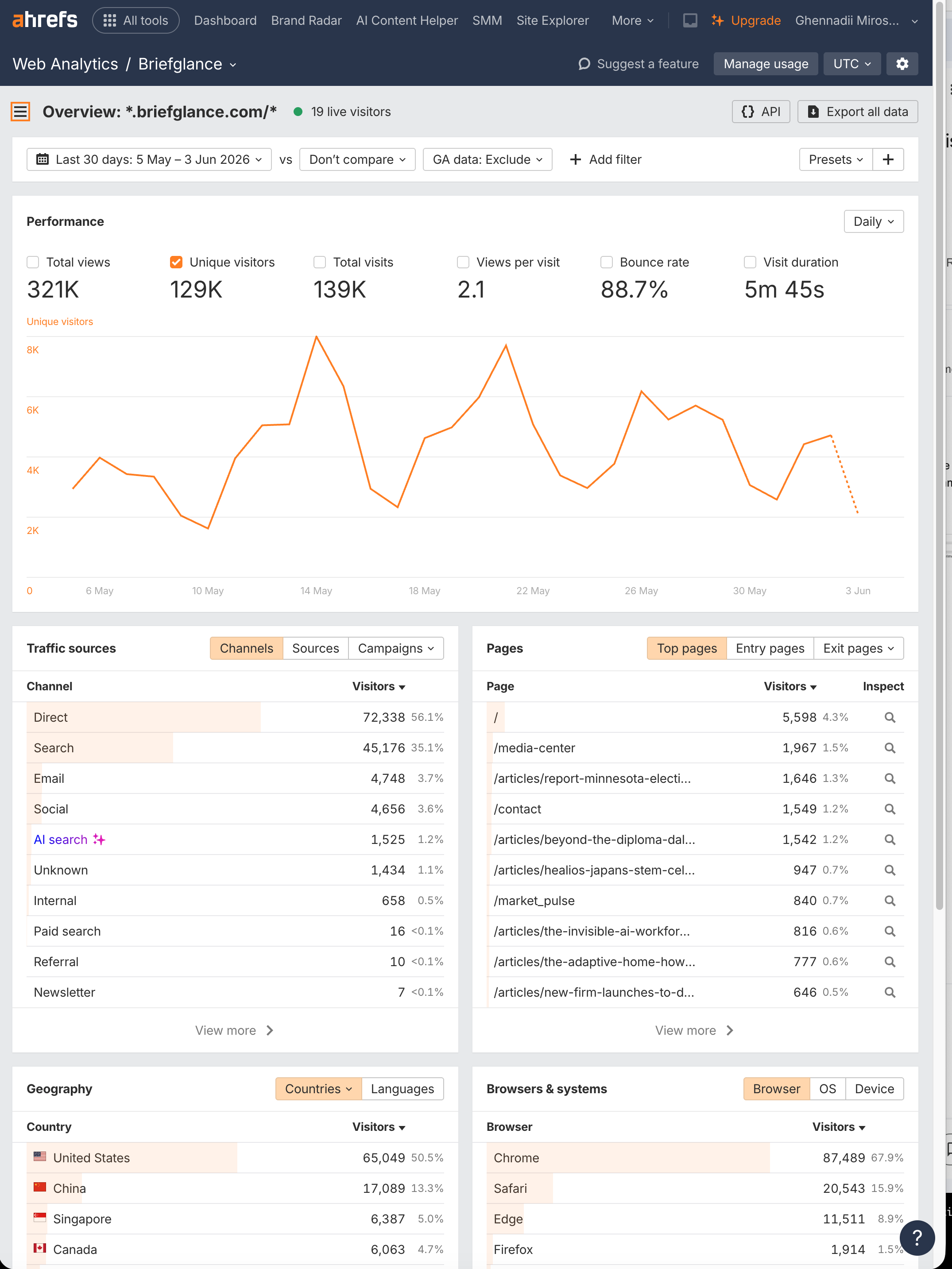Click Suggest a feature

click(638, 64)
